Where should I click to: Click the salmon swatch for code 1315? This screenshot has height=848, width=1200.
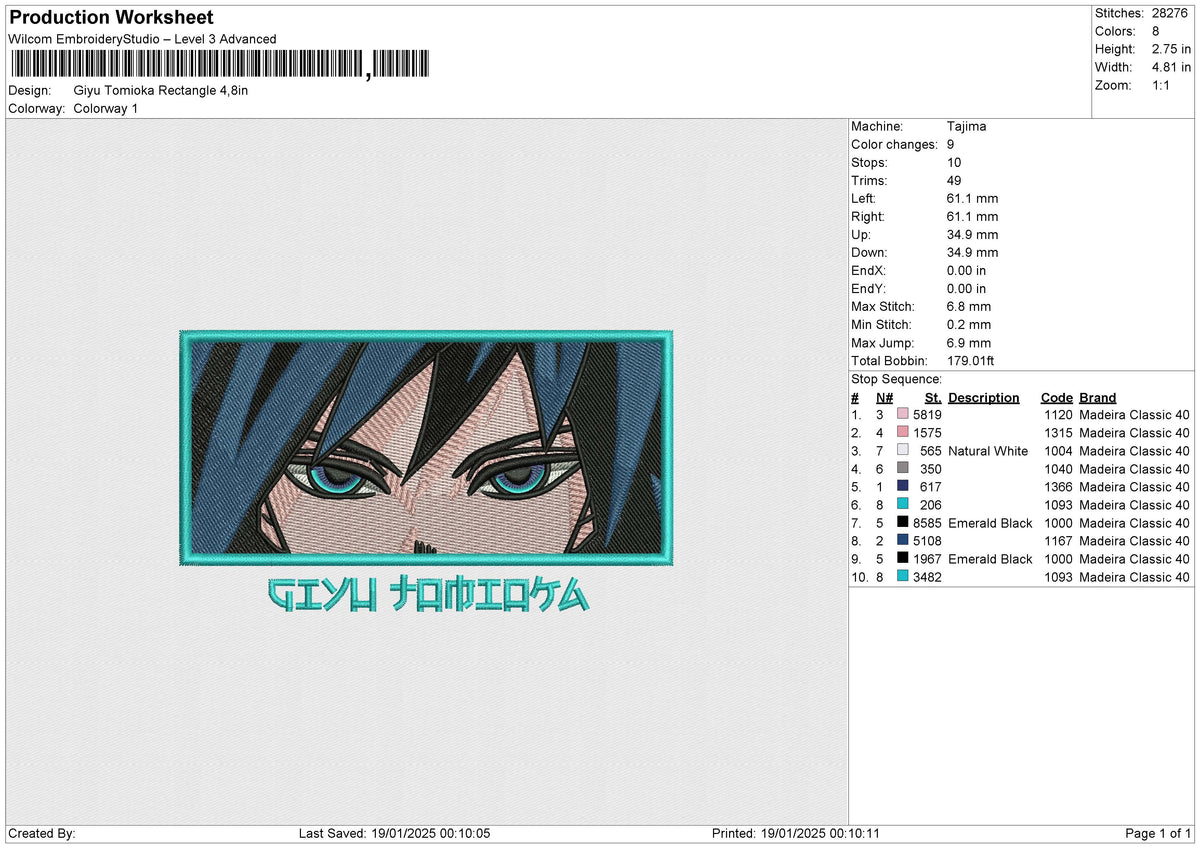point(903,433)
